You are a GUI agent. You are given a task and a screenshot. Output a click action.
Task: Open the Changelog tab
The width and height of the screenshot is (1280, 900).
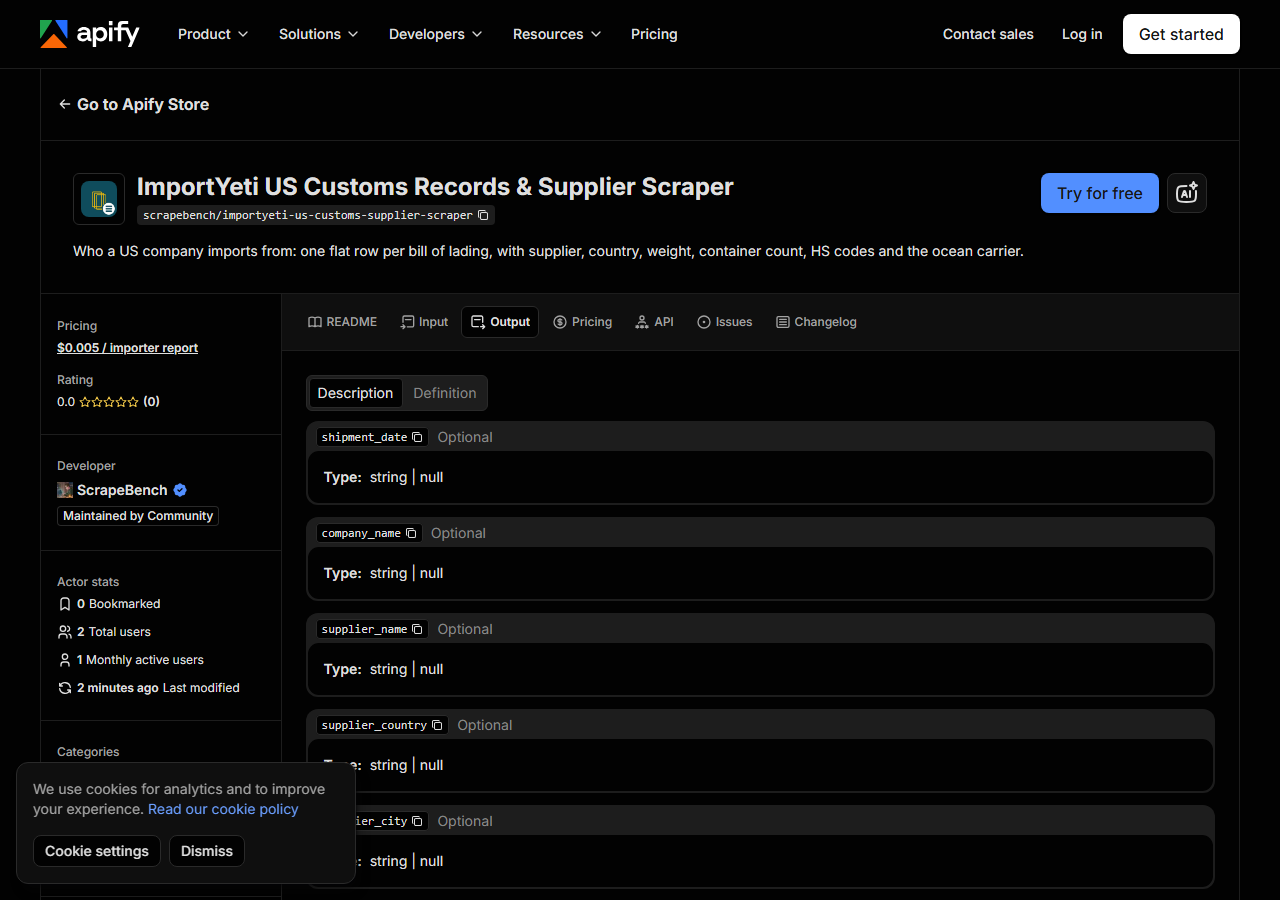(816, 322)
